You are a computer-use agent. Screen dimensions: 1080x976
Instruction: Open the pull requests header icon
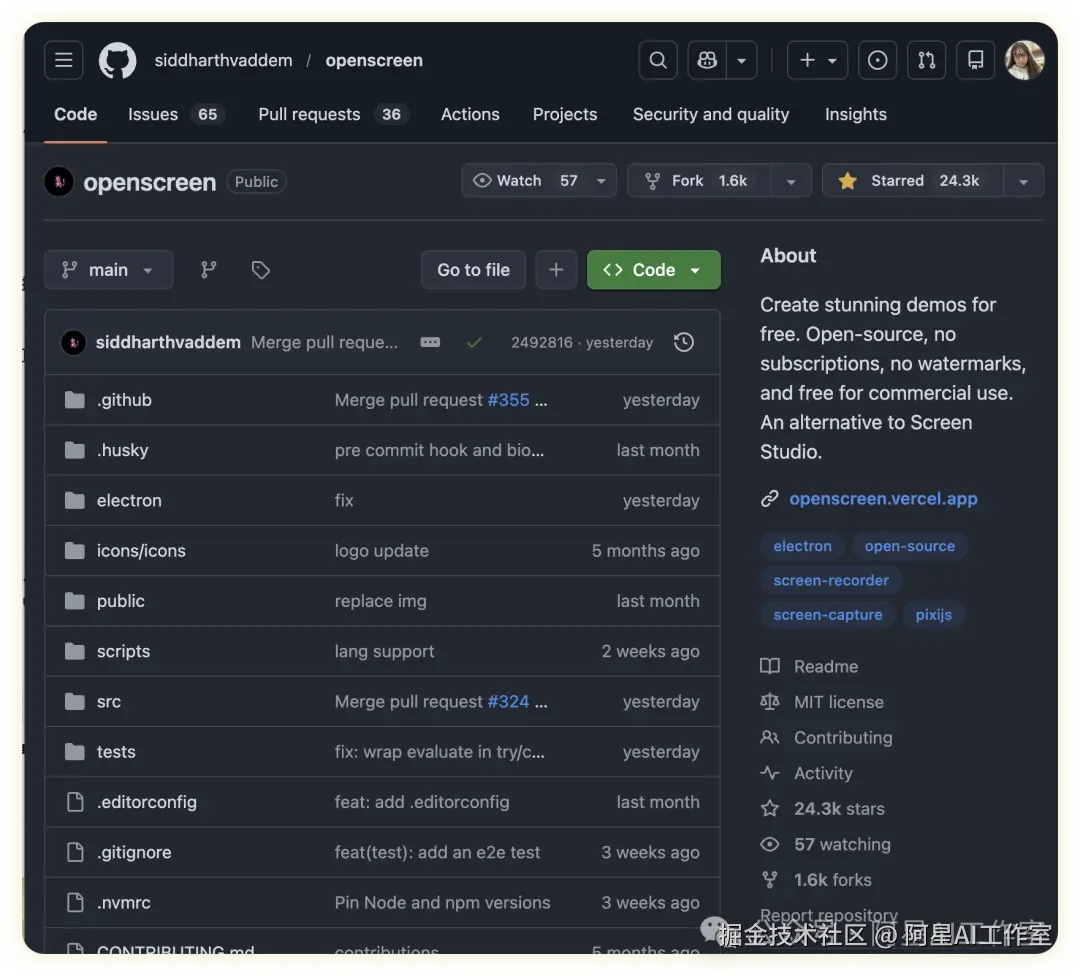point(926,61)
